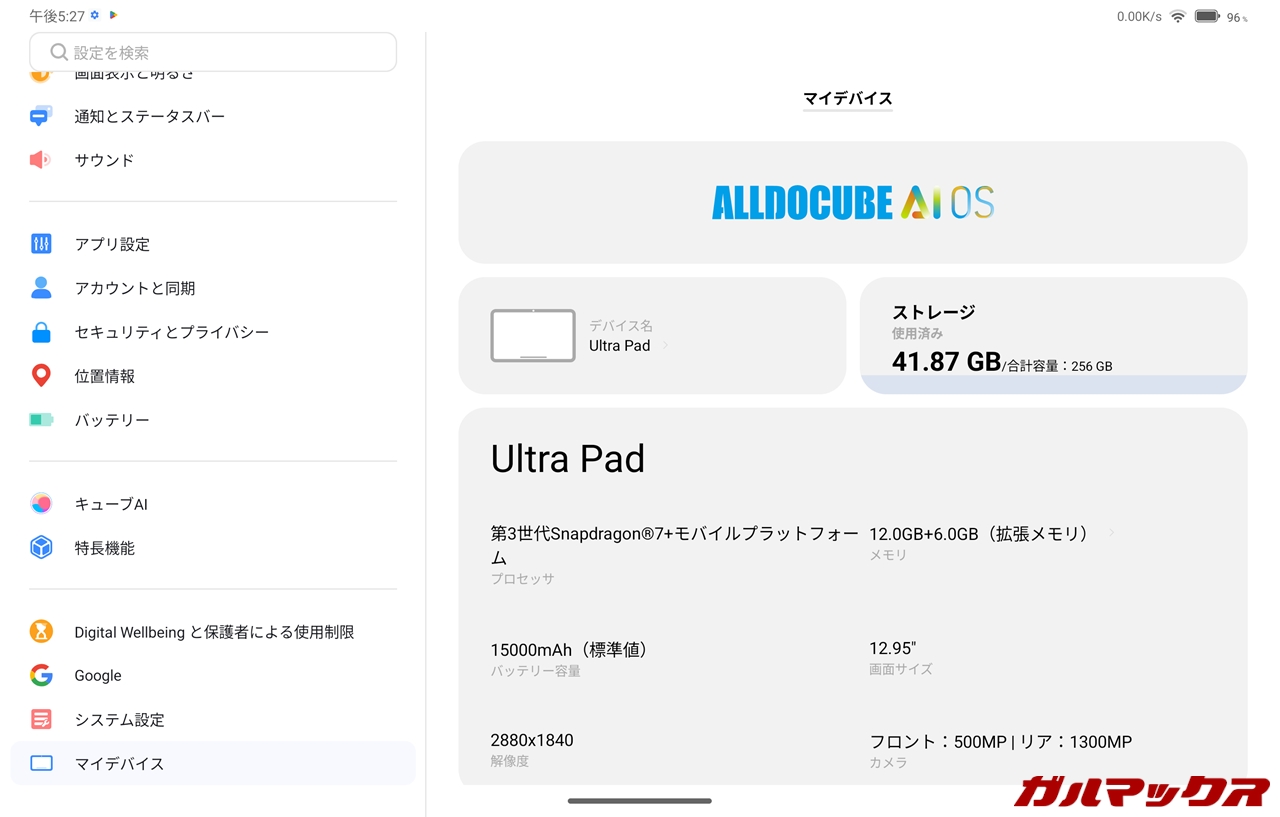
Task: Tap the Wi-Fi status bar icon
Action: tap(1178, 16)
